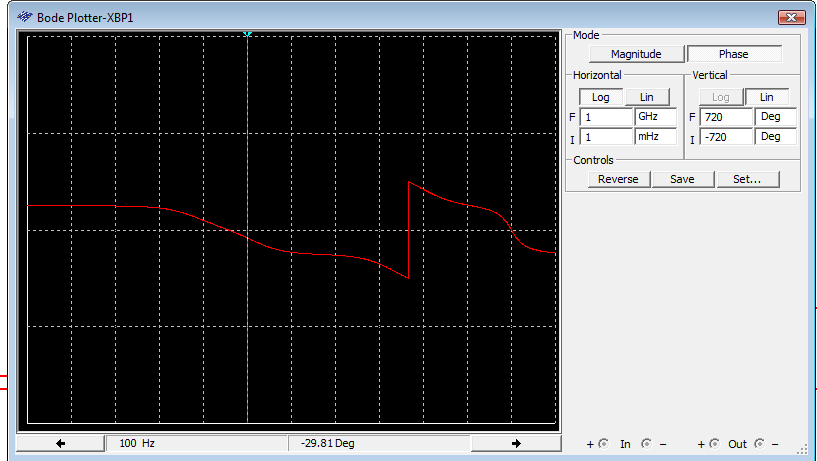Edit horizontal final frequency value field
The image size is (817, 461).
606,117
